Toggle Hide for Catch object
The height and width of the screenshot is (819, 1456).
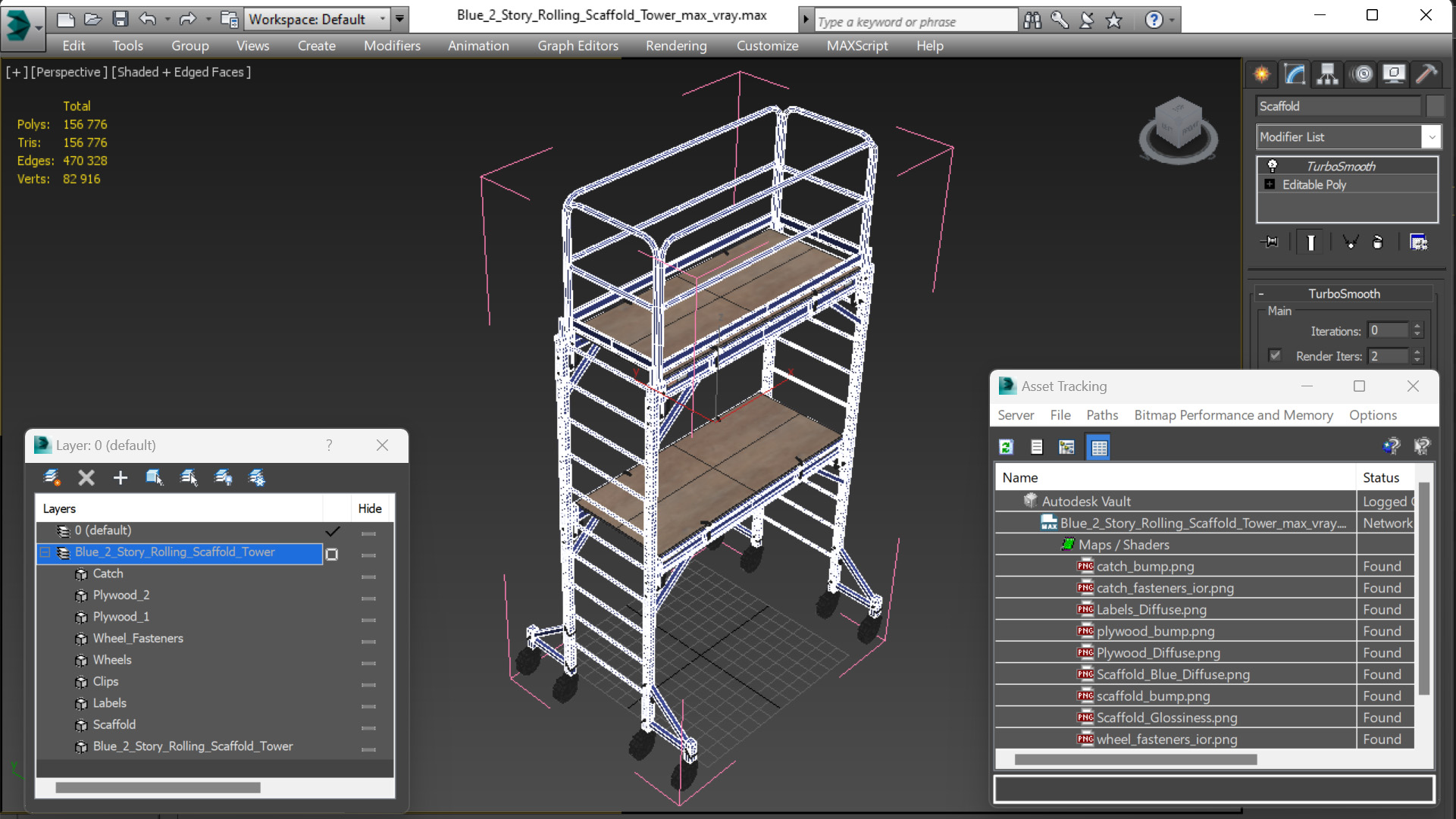coord(369,577)
